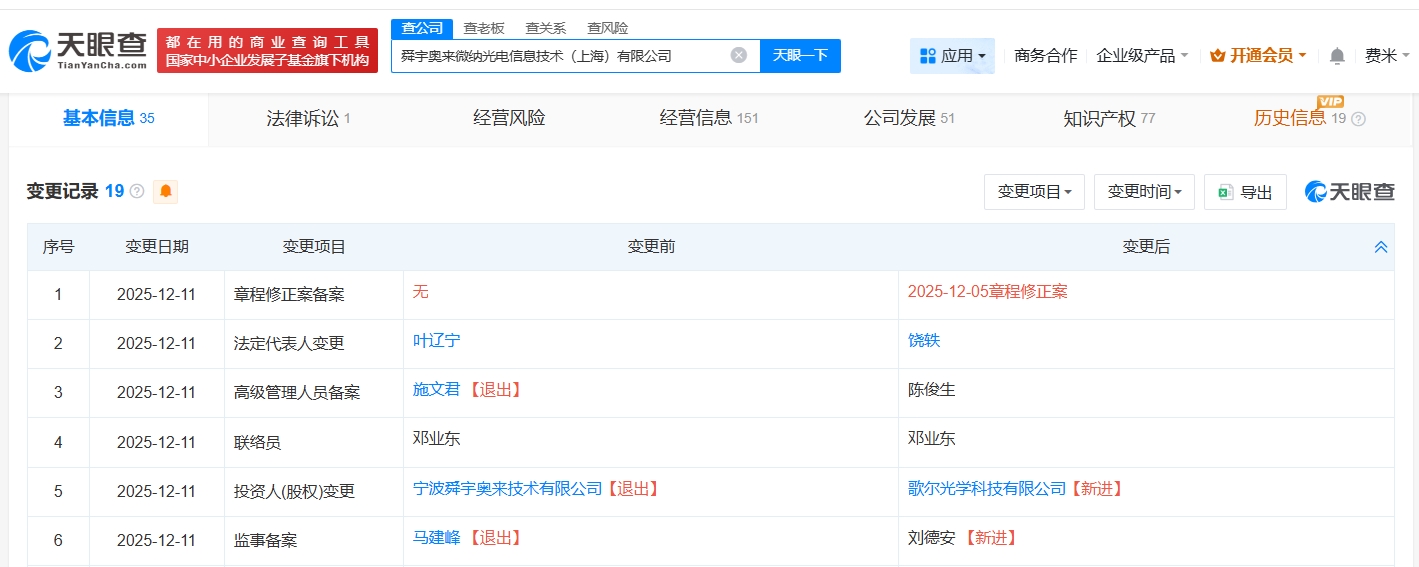Click the orange change-alert bell icon
Viewport: 1419px width, 567px height.
coord(165,191)
